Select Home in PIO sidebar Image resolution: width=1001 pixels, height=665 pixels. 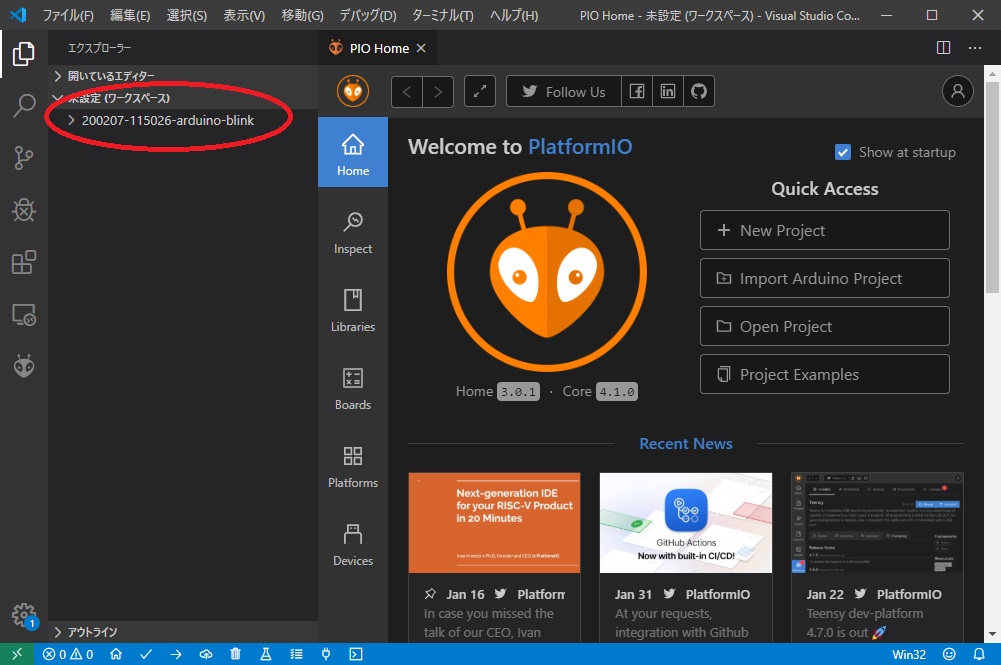(353, 152)
